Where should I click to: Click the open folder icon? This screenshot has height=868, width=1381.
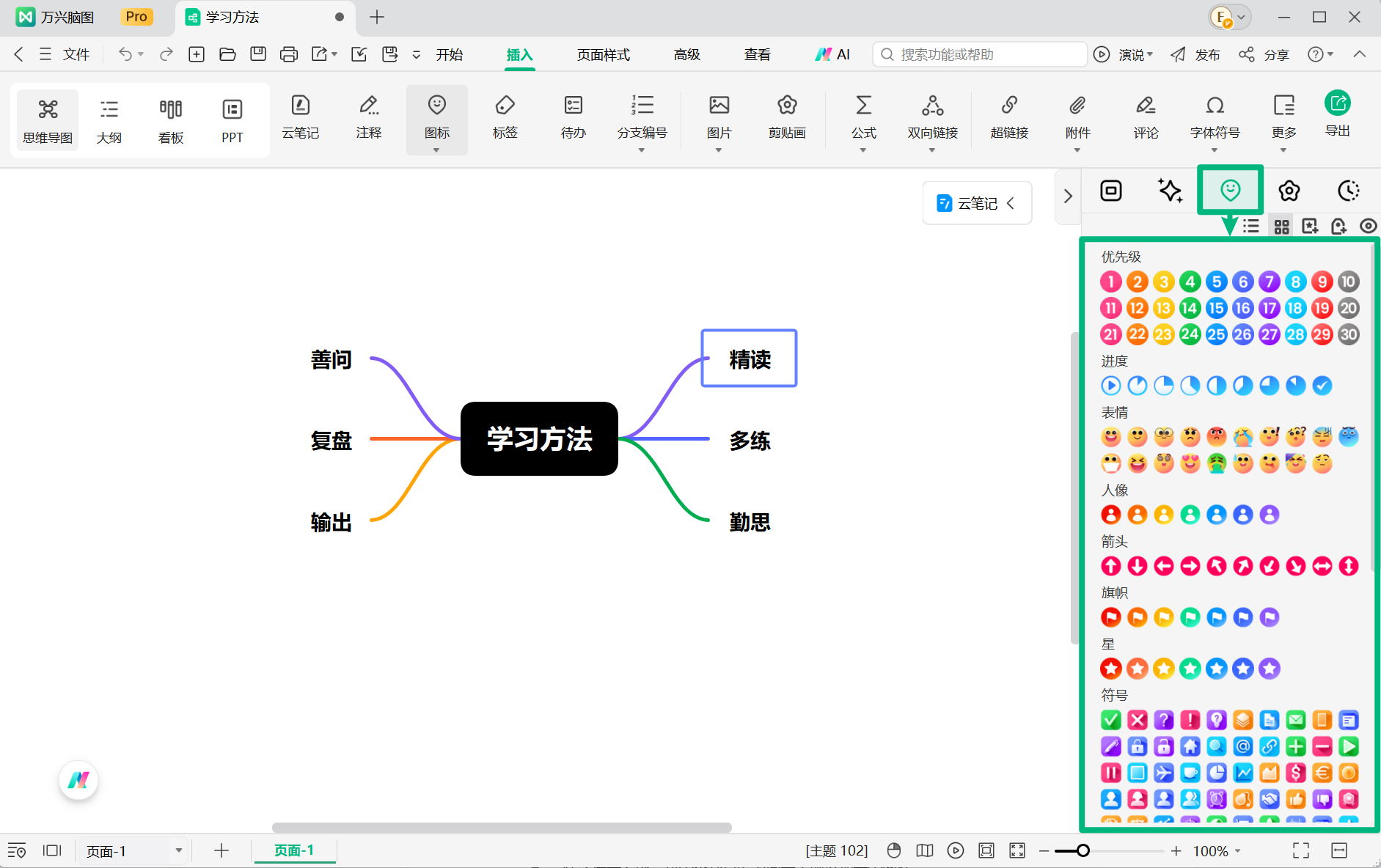(227, 54)
